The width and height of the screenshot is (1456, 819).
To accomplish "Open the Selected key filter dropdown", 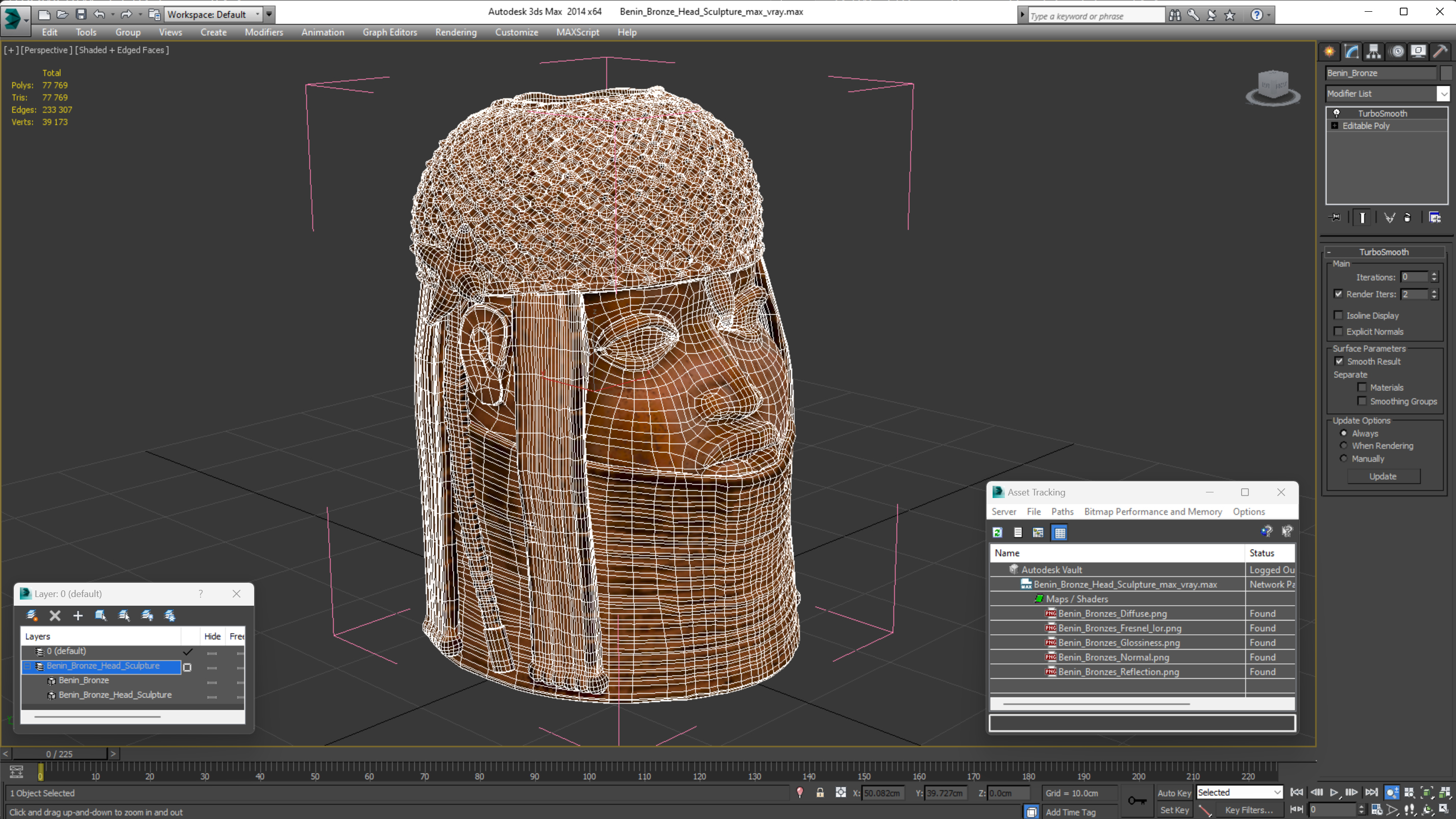I will (x=1240, y=792).
